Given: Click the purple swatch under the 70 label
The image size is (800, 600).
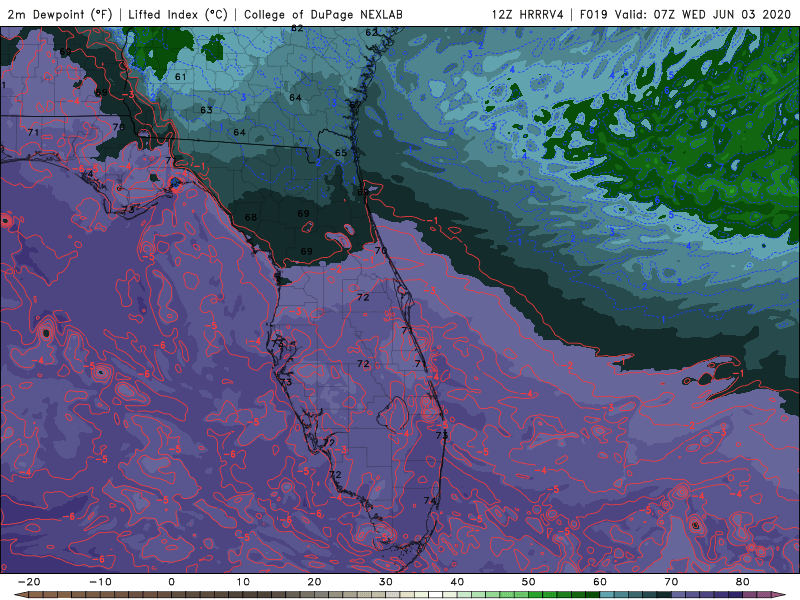Looking at the screenshot, I should (x=679, y=595).
